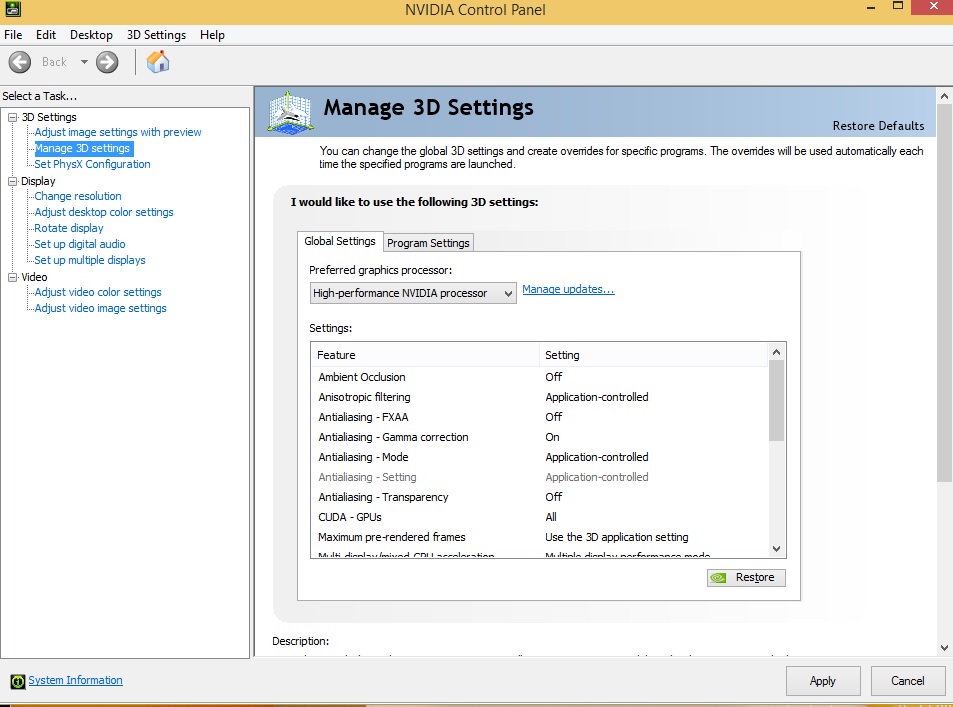Image resolution: width=953 pixels, height=707 pixels.
Task: Open Adjust video color settings
Action: (x=98, y=292)
